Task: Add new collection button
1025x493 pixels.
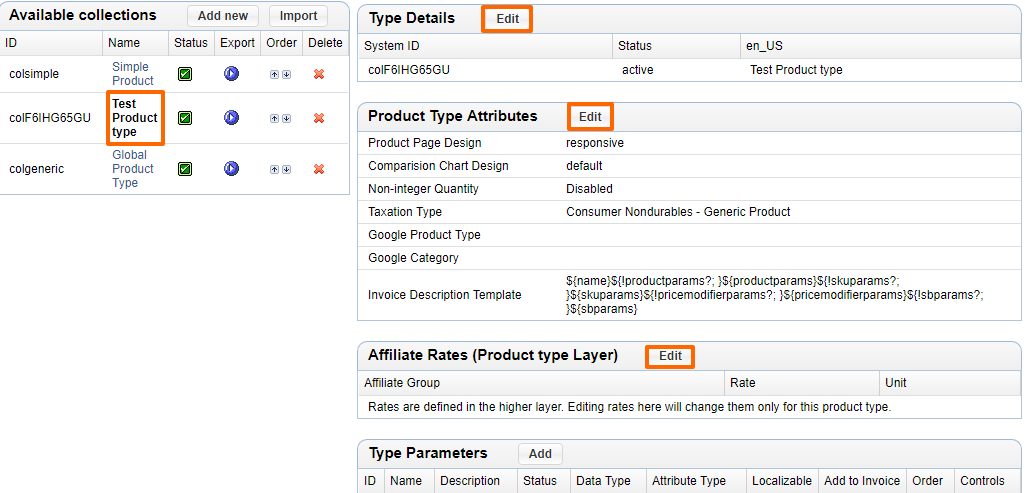Action: click(x=222, y=16)
